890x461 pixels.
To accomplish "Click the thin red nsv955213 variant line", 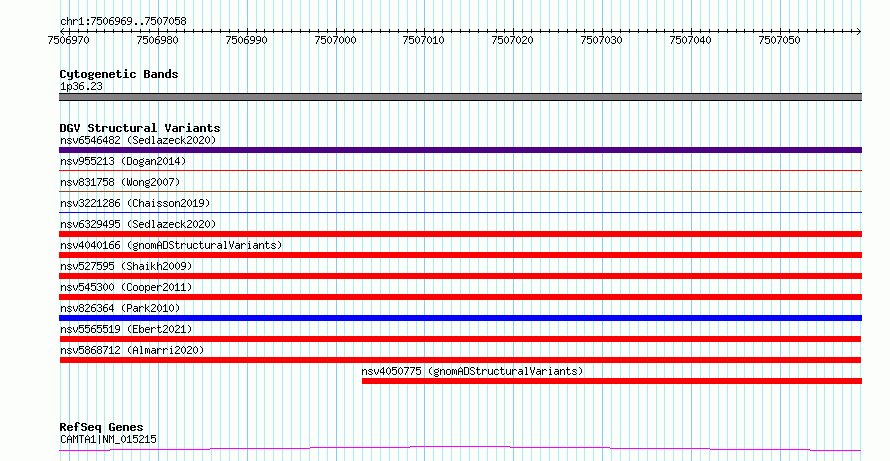I will click(x=460, y=170).
